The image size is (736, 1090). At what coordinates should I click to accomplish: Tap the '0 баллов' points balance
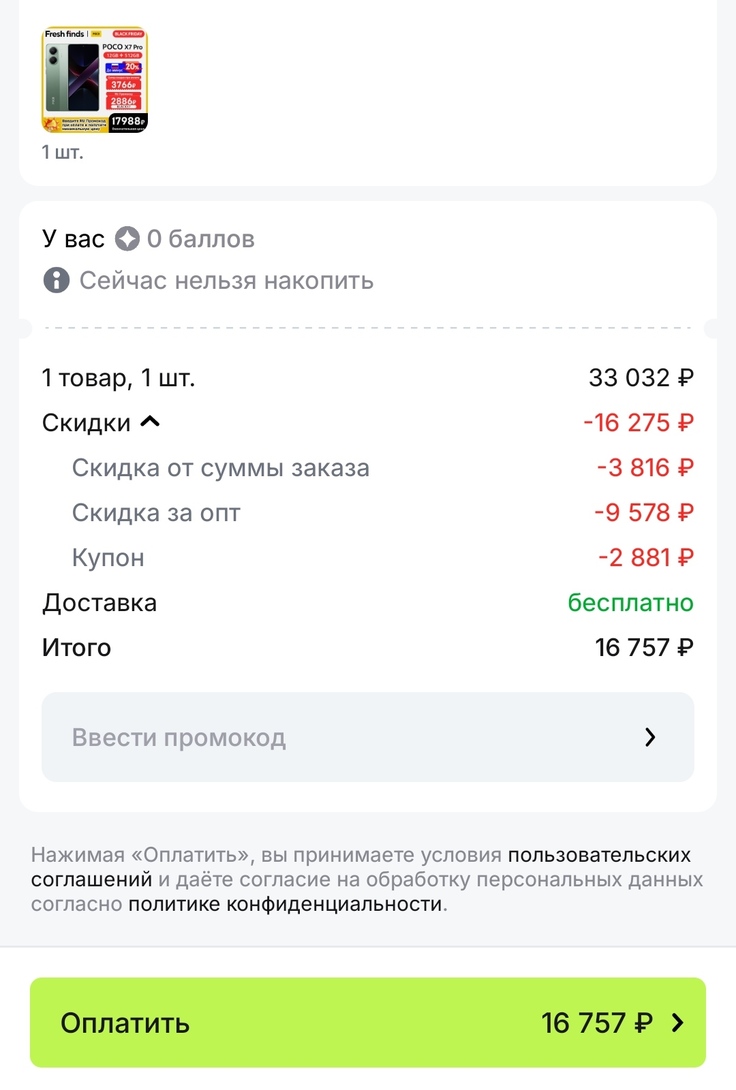[200, 239]
